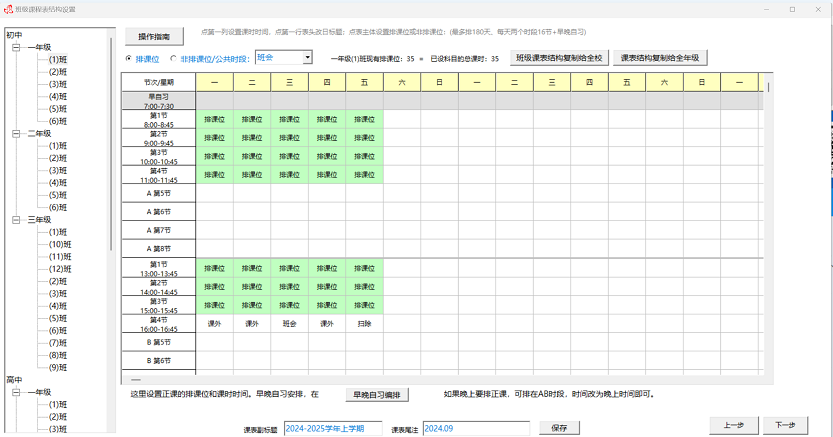
Task: Click the 扫除 cell in afternoon period 4
Action: (x=365, y=323)
